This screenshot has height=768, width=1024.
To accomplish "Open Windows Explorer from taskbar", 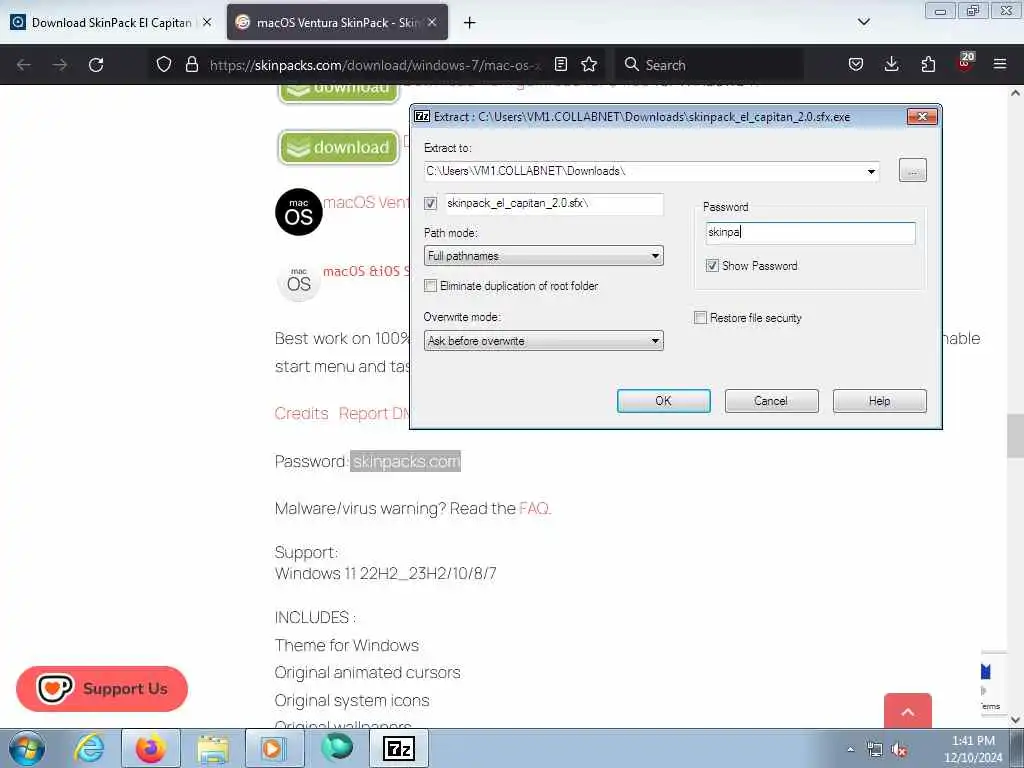I will coord(213,748).
